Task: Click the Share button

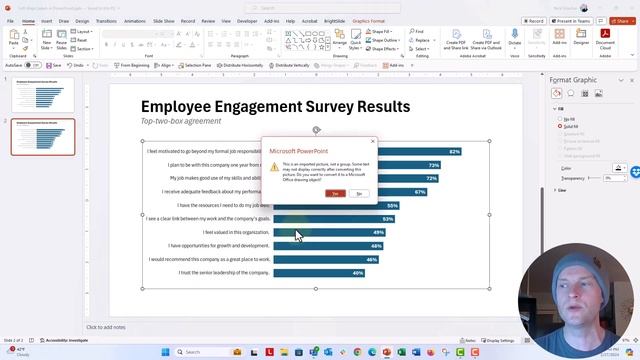Action: (622, 21)
